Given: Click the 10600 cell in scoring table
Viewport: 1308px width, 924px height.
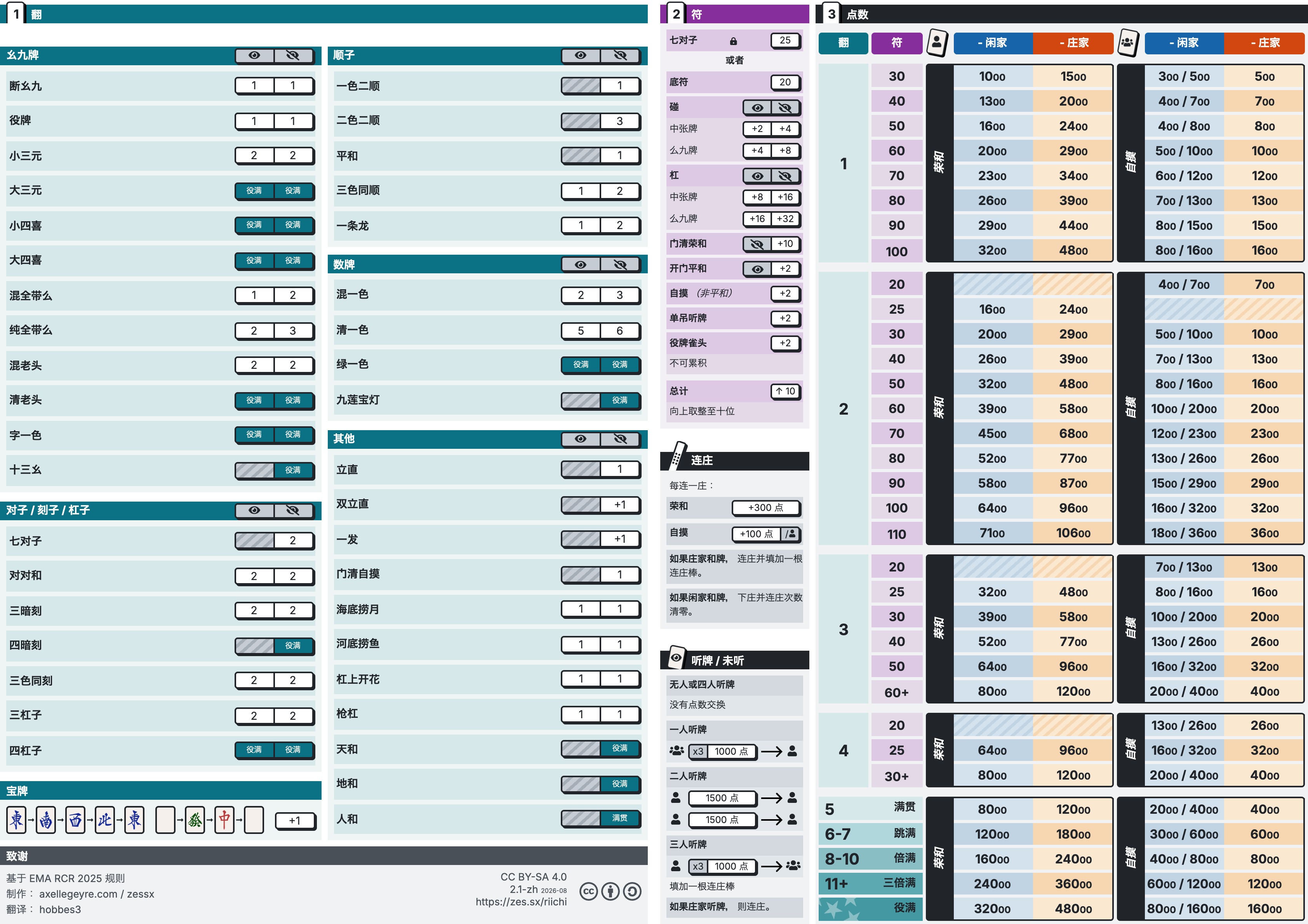Looking at the screenshot, I should (x=1073, y=534).
